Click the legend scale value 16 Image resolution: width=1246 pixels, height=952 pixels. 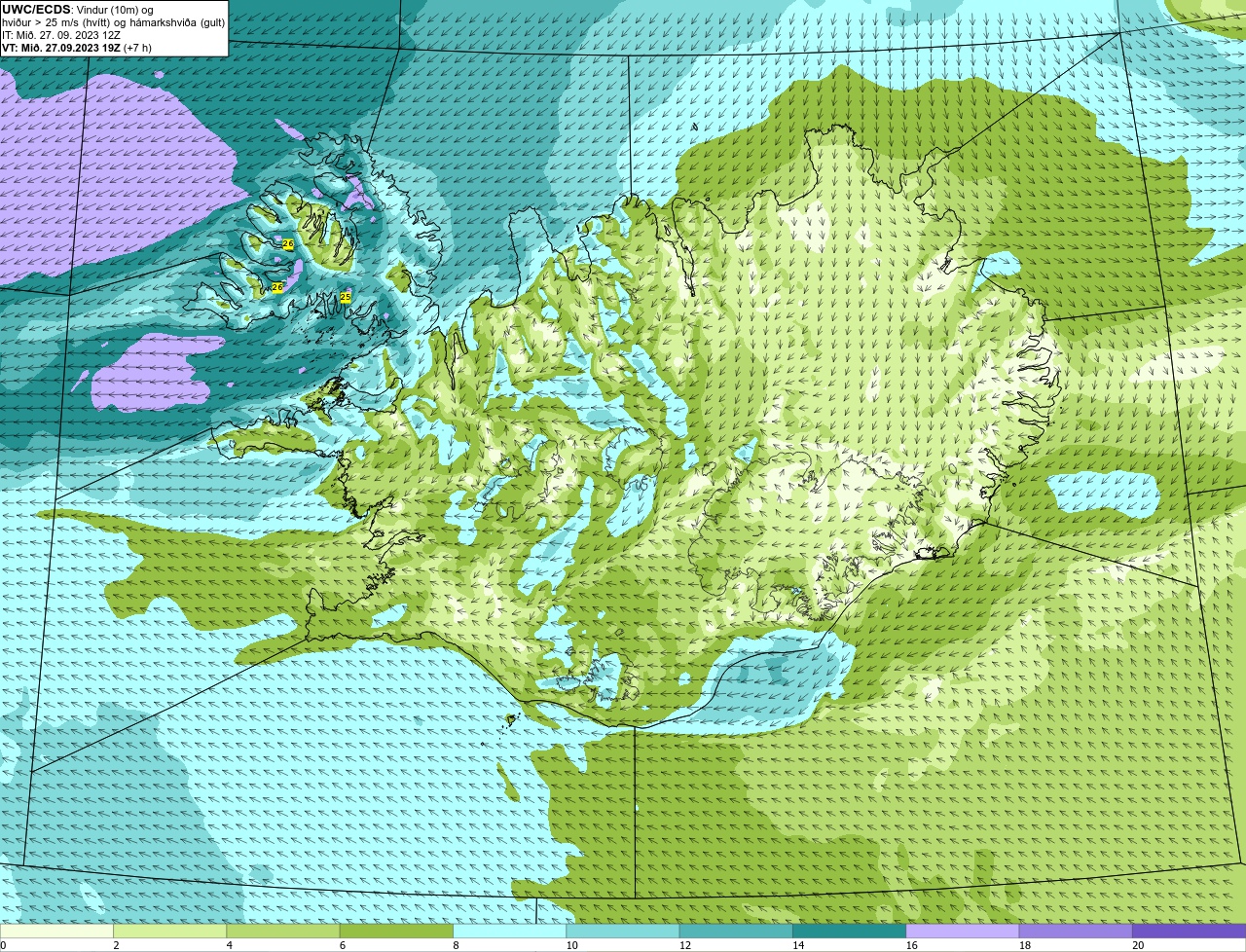911,945
